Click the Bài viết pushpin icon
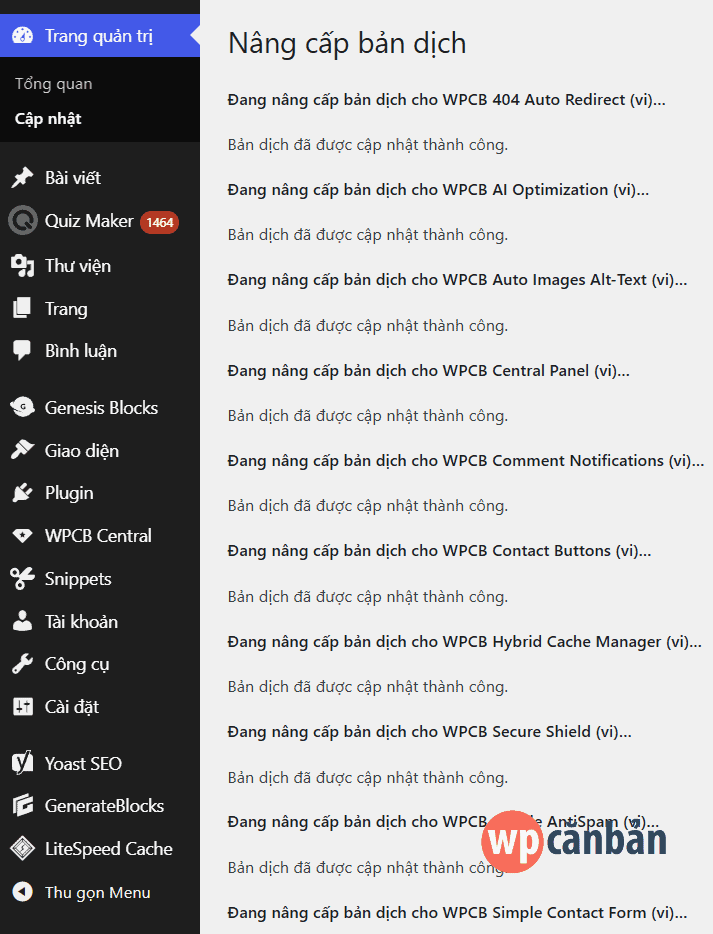The height and width of the screenshot is (934, 713). pos(23,178)
